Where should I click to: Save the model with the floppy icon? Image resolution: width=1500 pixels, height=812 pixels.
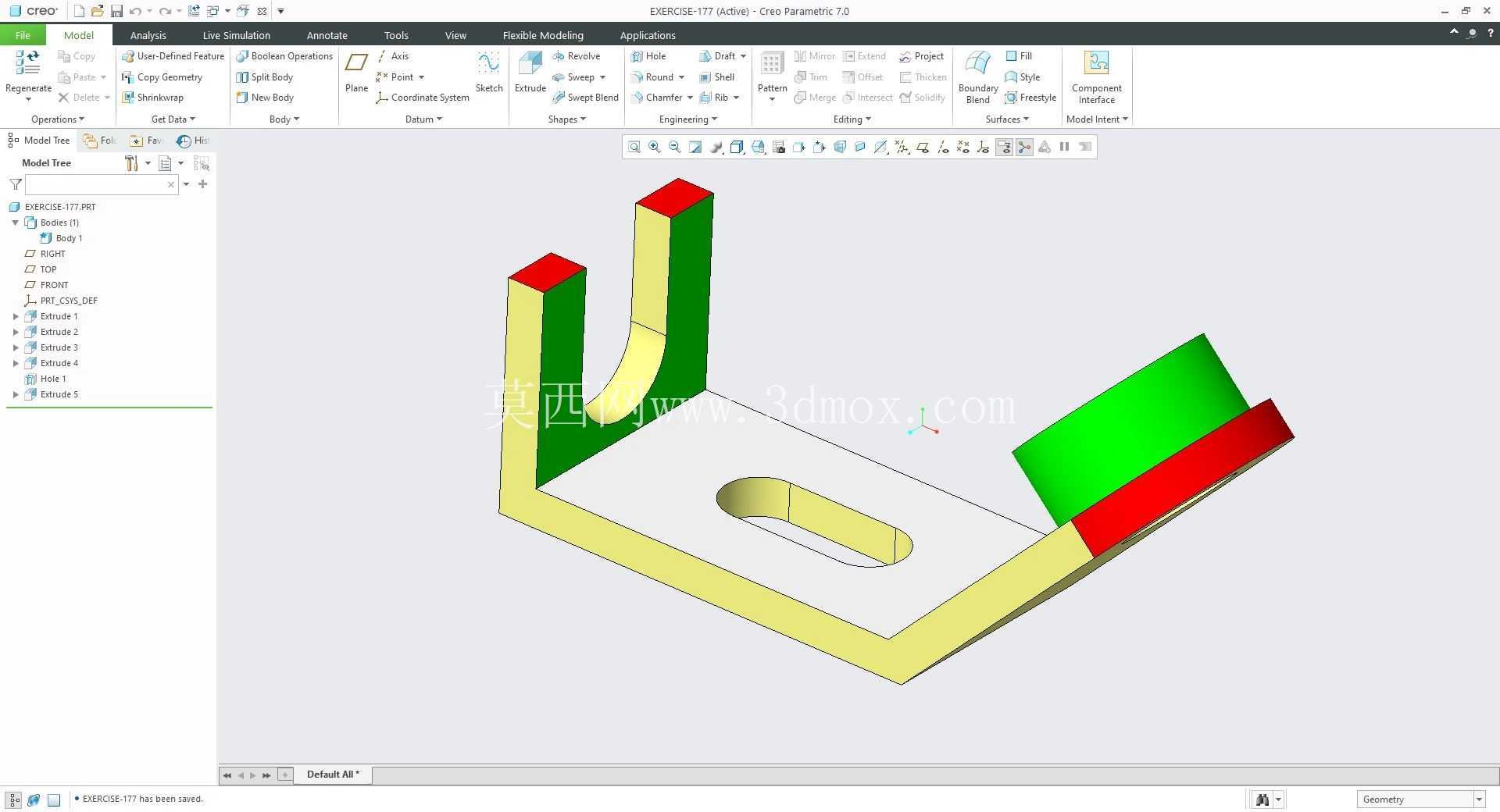[x=116, y=11]
